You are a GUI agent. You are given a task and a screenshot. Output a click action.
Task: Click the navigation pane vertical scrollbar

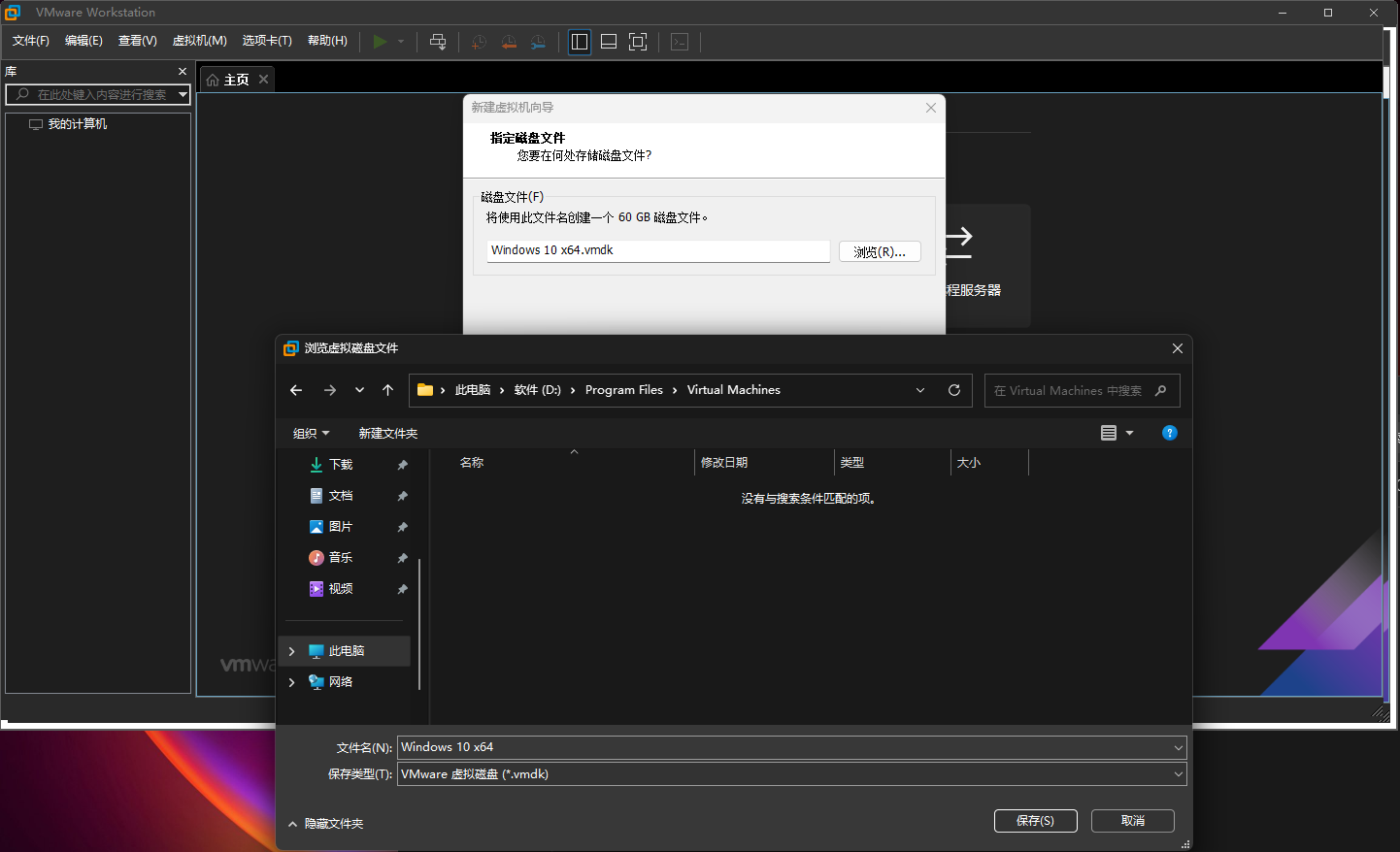point(419,621)
